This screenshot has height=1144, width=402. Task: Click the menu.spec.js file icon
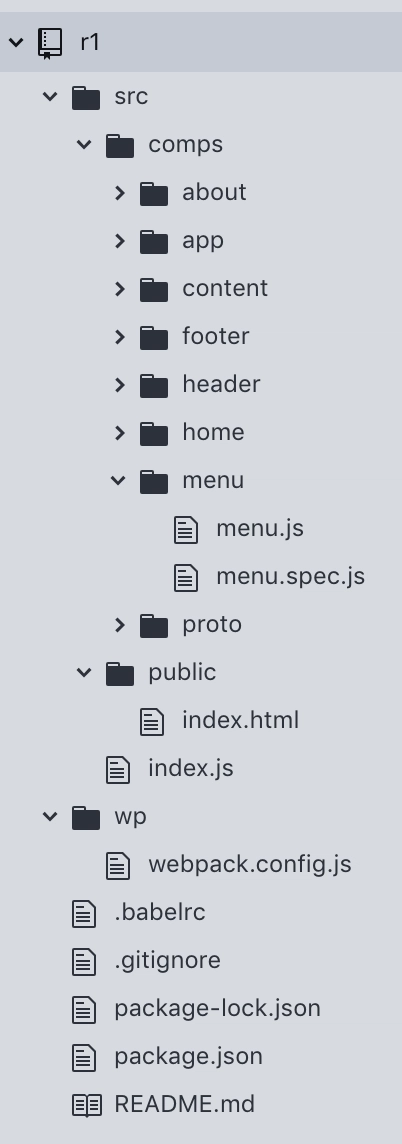tap(186, 577)
